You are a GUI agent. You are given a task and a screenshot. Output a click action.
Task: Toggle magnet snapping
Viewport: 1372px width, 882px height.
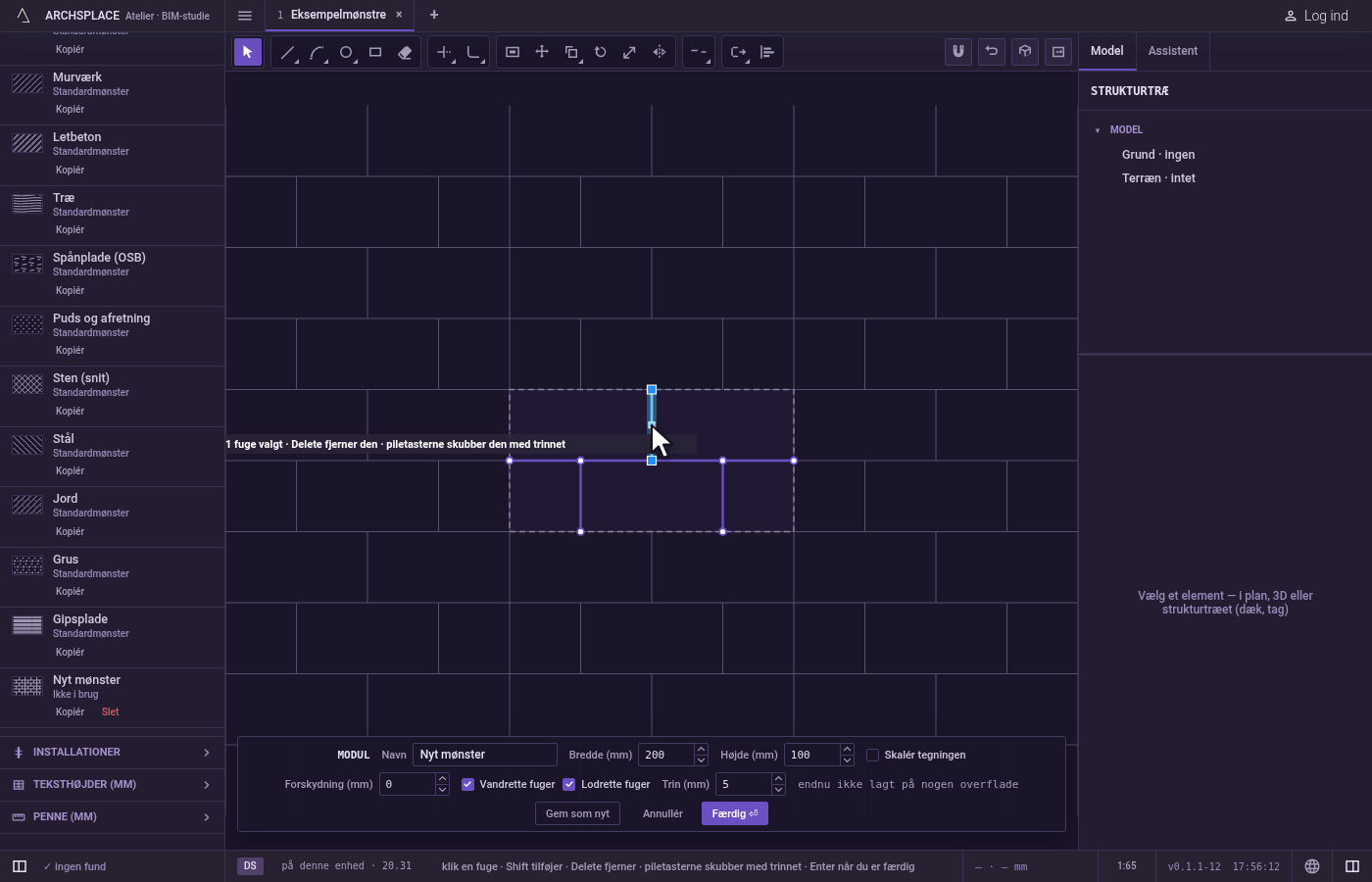point(958,52)
